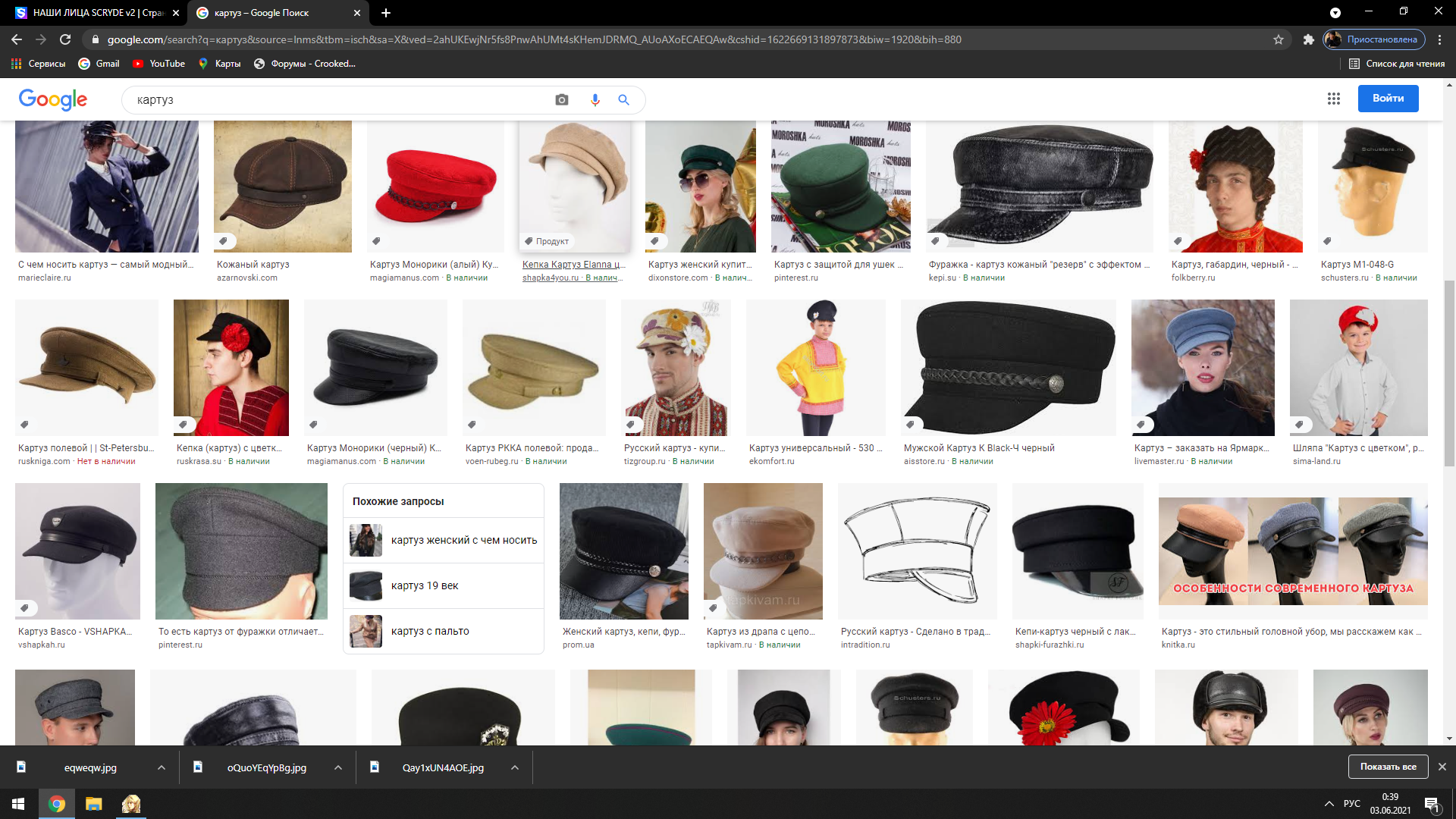Screen dimensions: 1456x819
Task: Show hidden system tray icons
Action: tap(1329, 804)
